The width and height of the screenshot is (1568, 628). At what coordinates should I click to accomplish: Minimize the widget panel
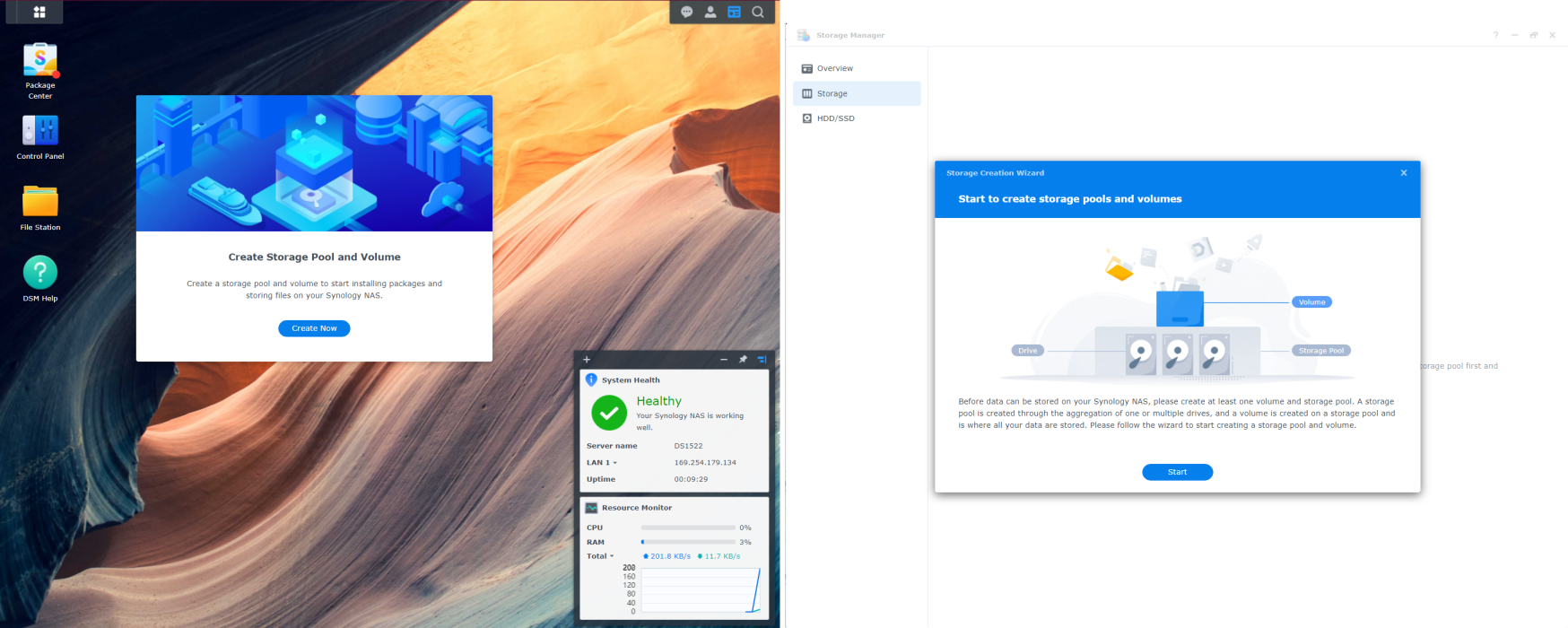click(x=724, y=360)
